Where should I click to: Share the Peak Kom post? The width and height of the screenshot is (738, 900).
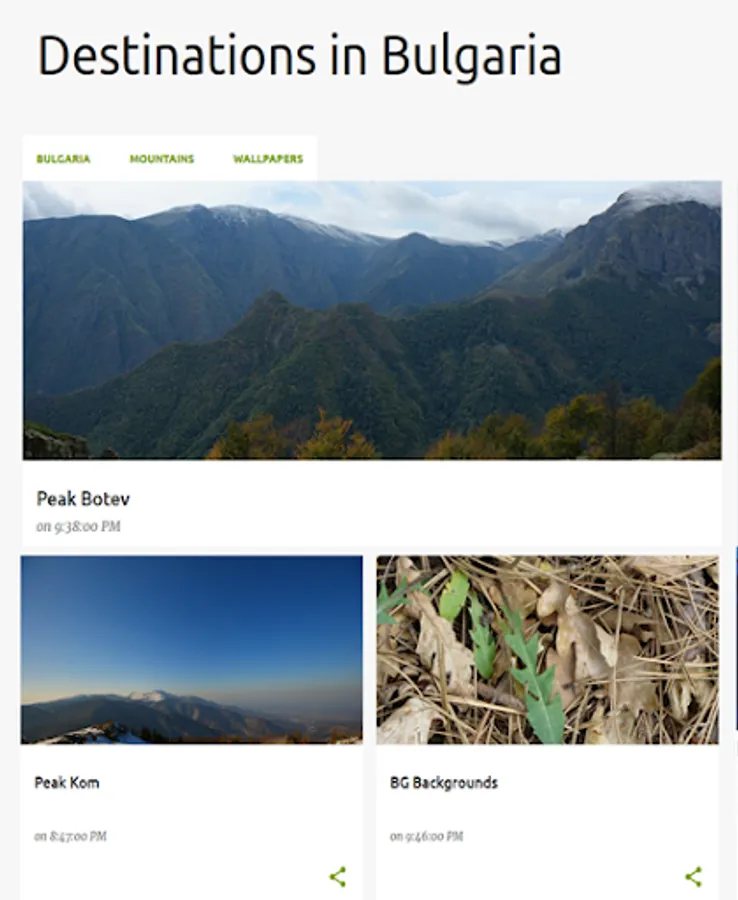tap(337, 876)
